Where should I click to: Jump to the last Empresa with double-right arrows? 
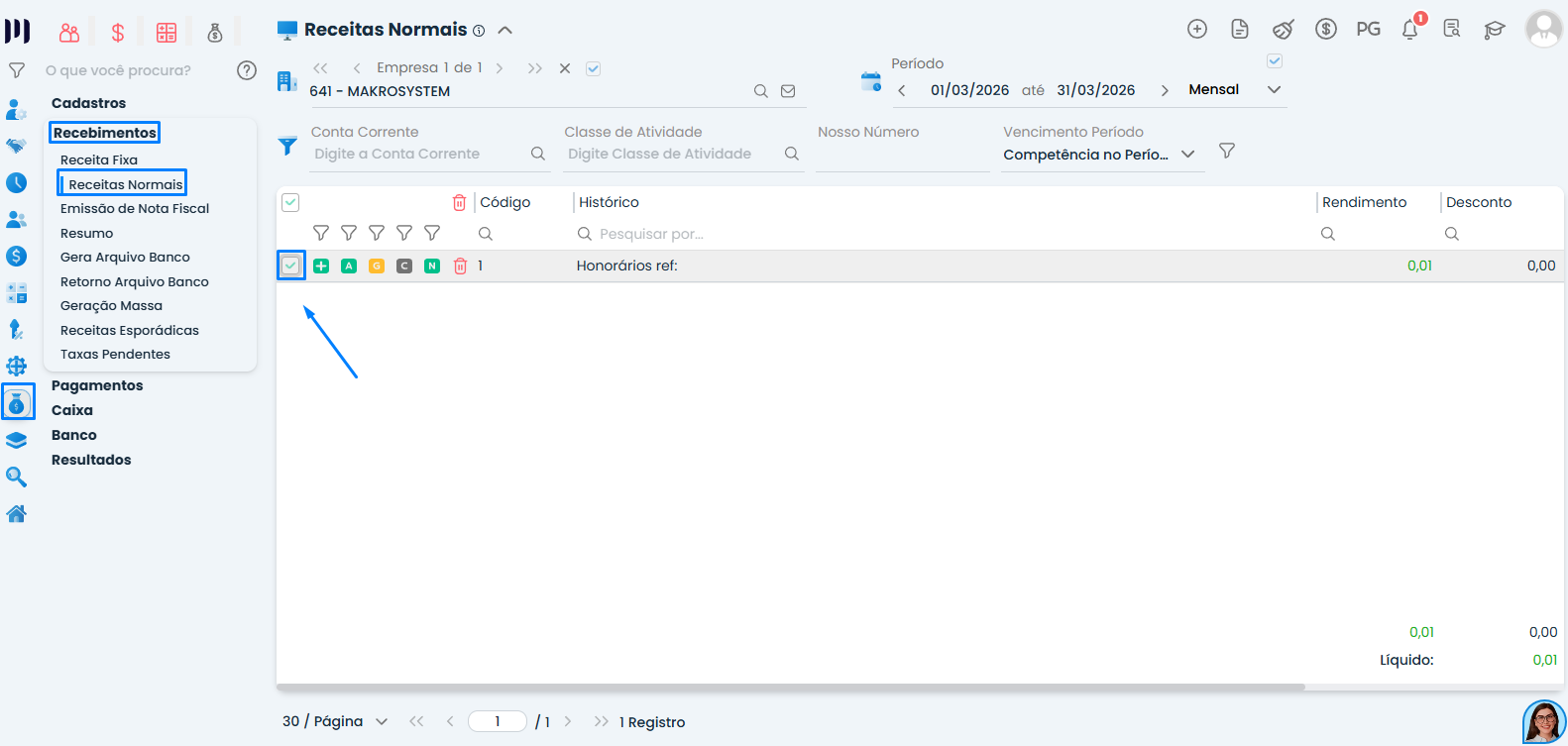535,68
